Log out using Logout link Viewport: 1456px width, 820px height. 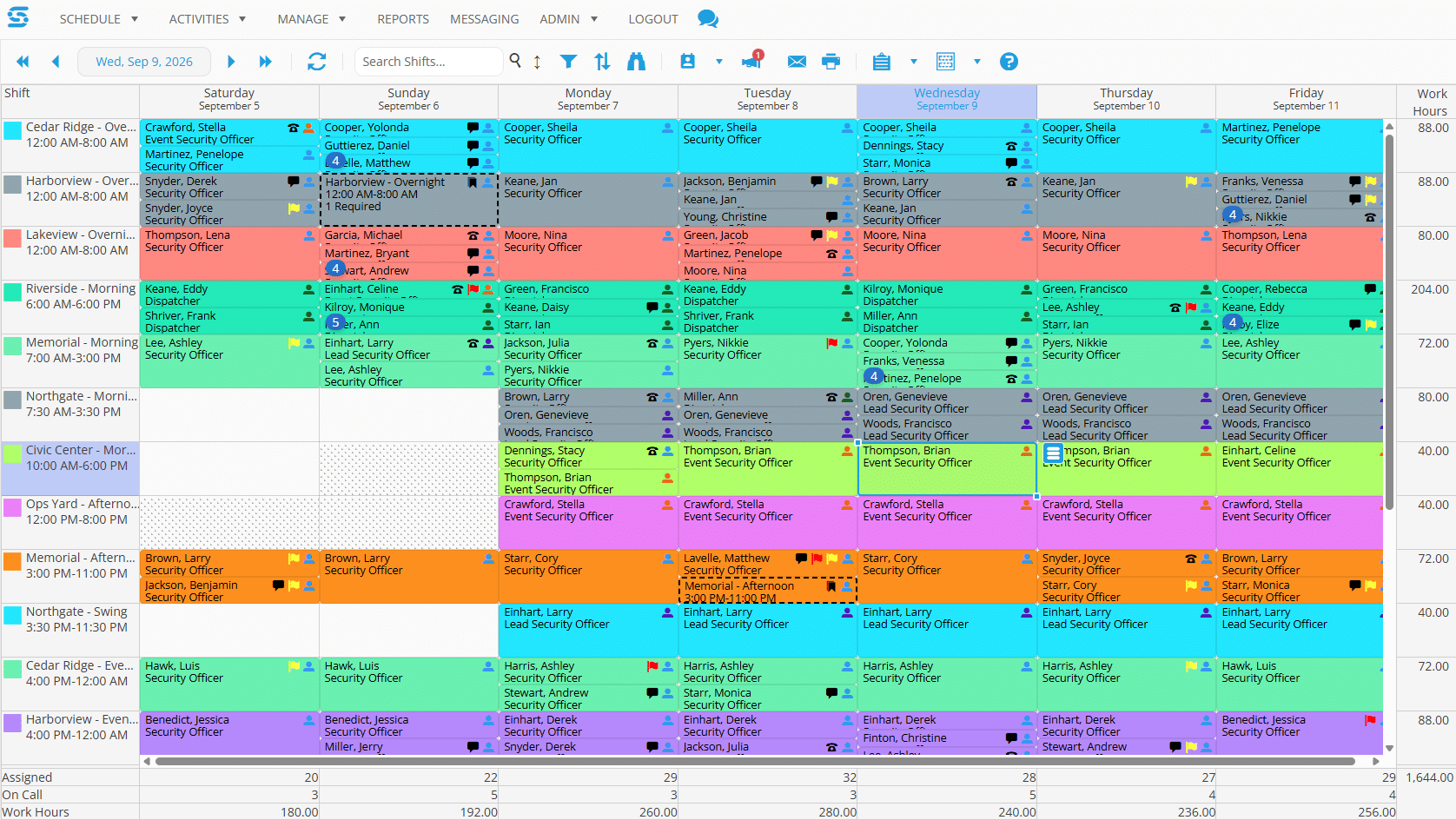653,19
